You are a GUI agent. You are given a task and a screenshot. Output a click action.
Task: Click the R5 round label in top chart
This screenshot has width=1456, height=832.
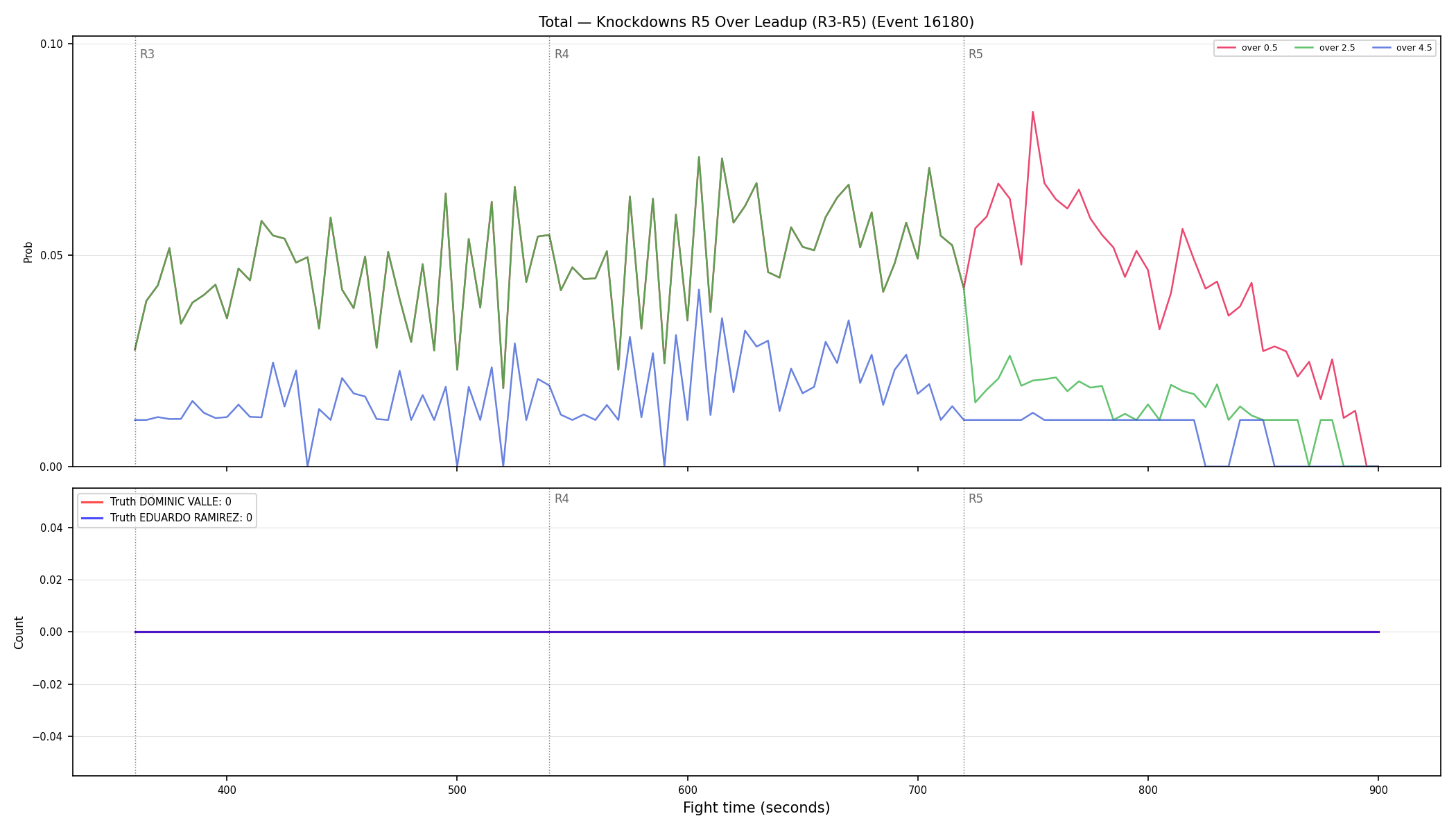pyautogui.click(x=976, y=54)
